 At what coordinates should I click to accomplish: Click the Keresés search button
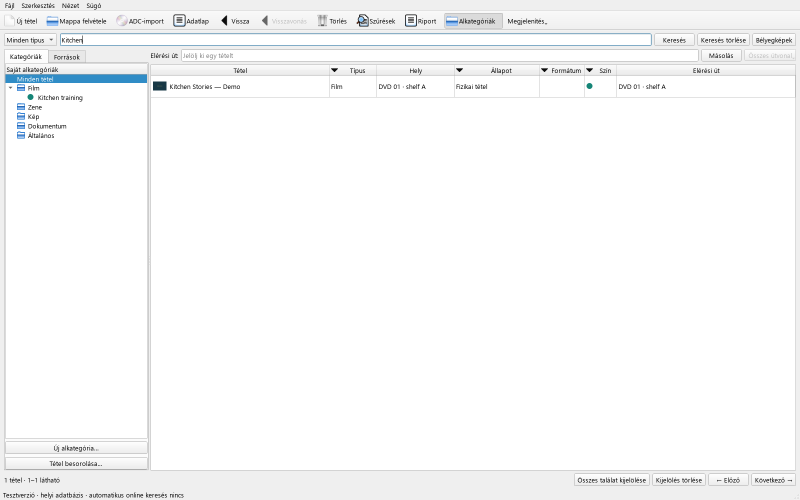point(674,40)
